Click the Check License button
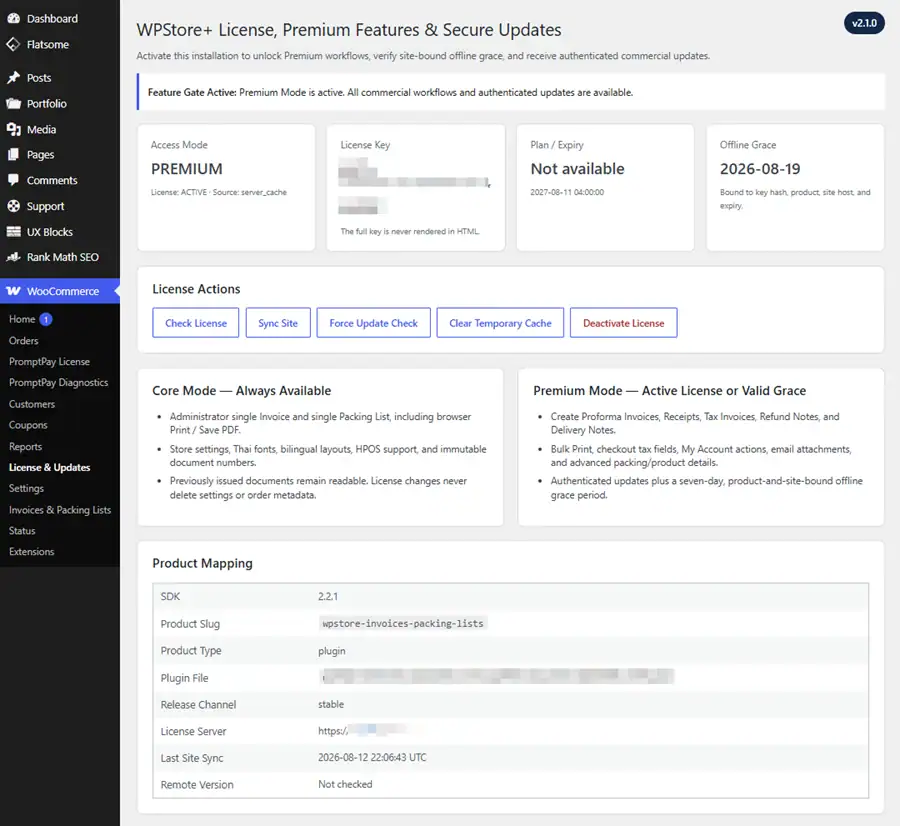Viewport: 900px width, 826px height. pyautogui.click(x=196, y=323)
